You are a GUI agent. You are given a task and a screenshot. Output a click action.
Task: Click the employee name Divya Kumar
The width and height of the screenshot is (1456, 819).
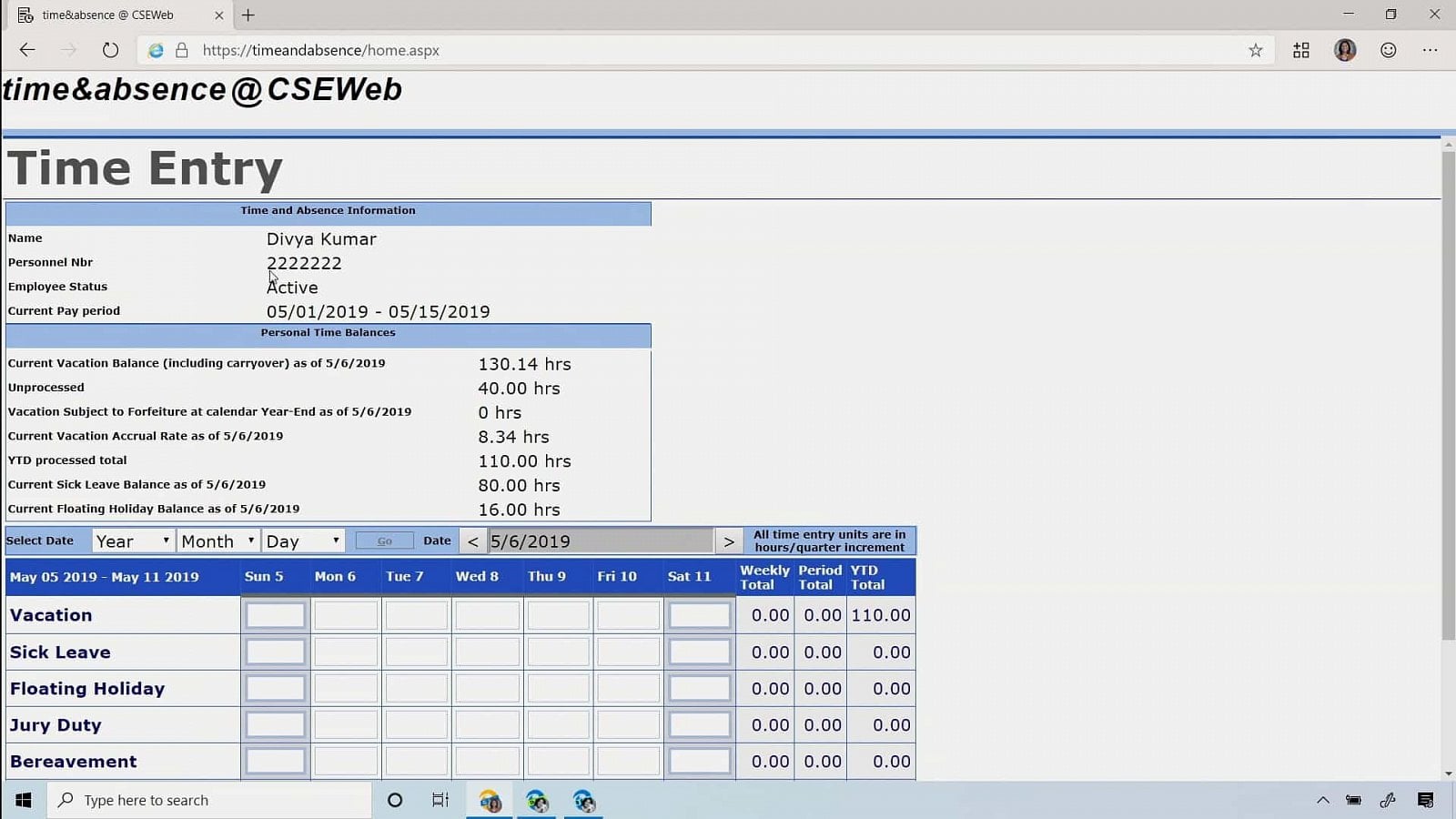321,239
